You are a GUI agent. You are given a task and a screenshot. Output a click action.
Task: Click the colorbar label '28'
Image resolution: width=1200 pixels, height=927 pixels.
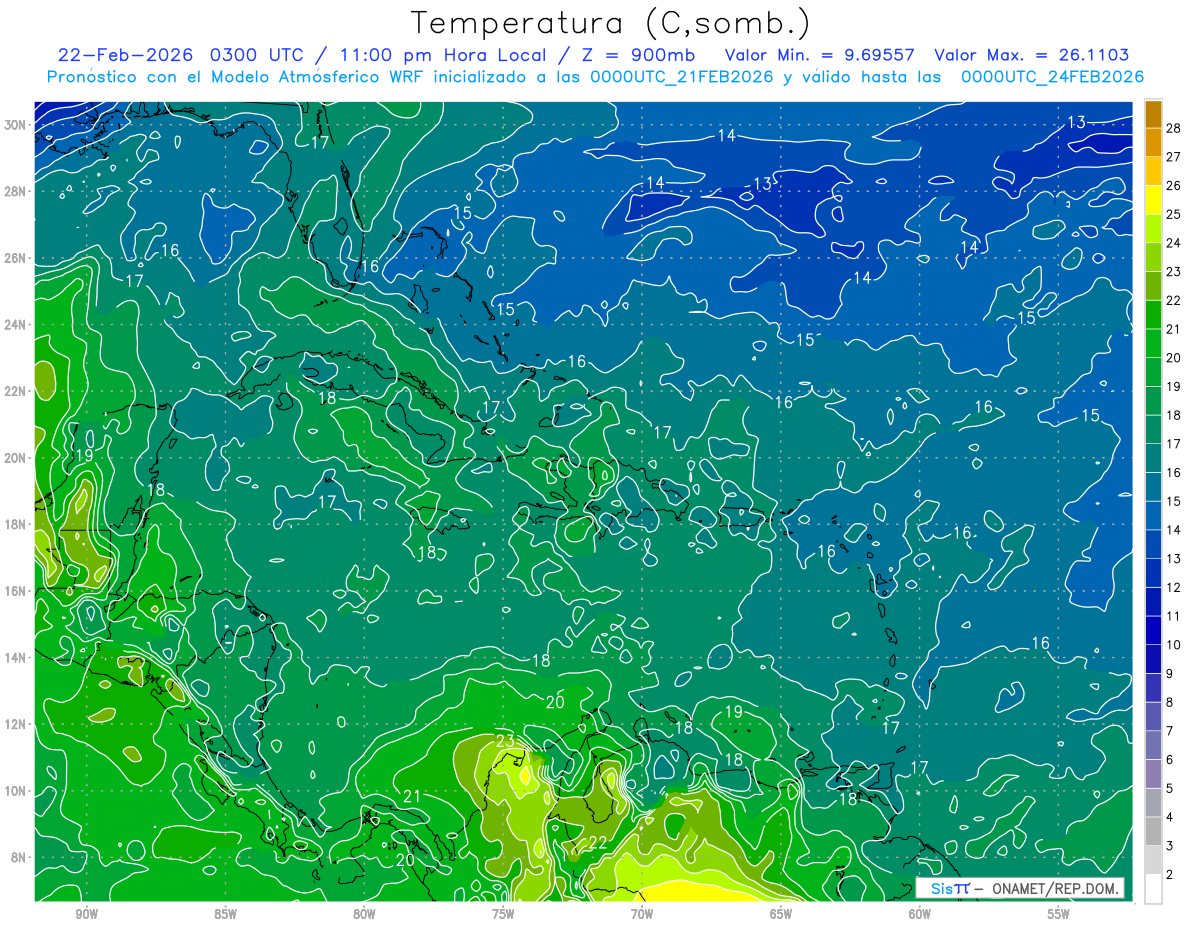point(1174,128)
